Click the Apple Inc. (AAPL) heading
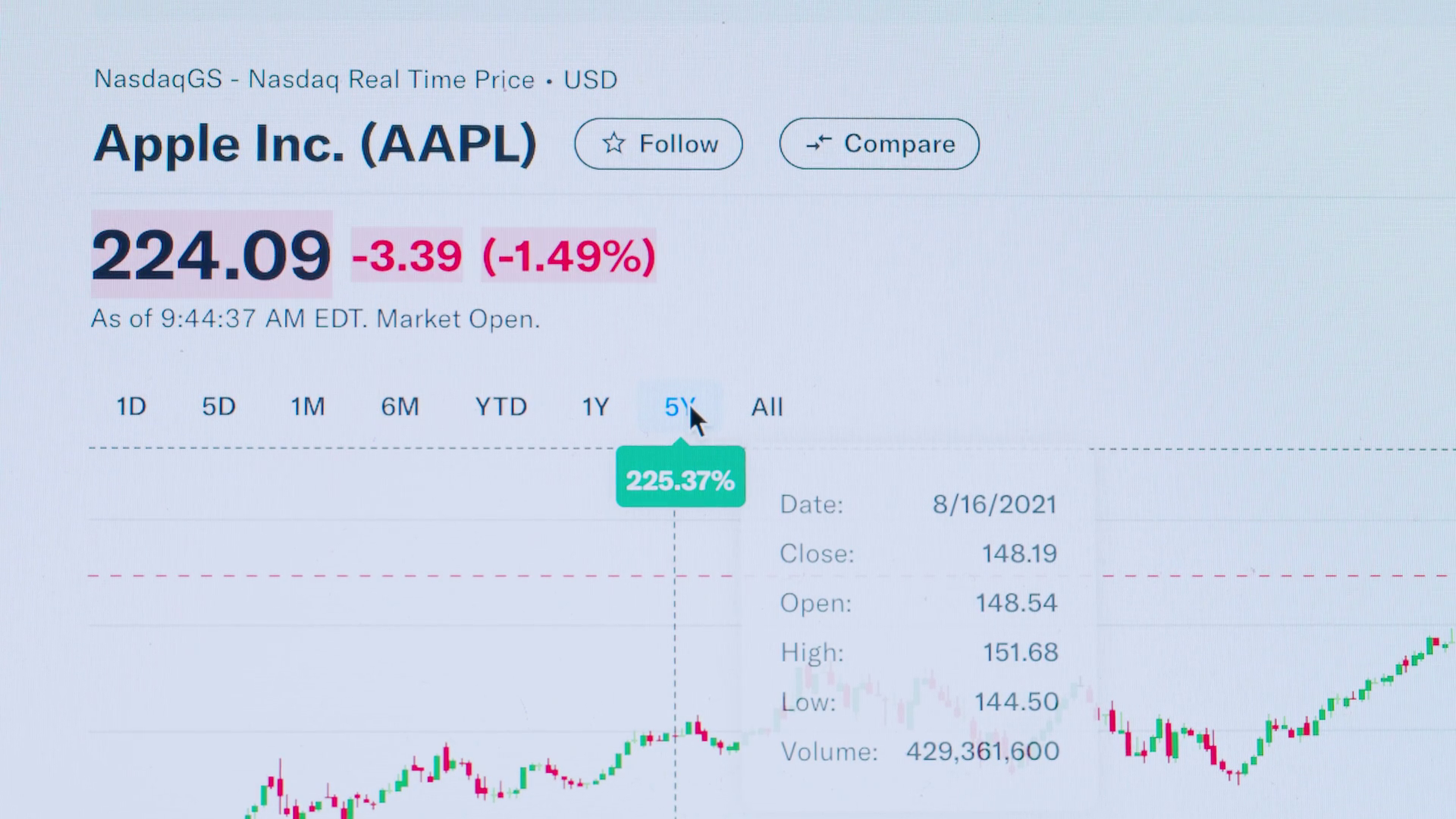The height and width of the screenshot is (819, 1456). [315, 143]
